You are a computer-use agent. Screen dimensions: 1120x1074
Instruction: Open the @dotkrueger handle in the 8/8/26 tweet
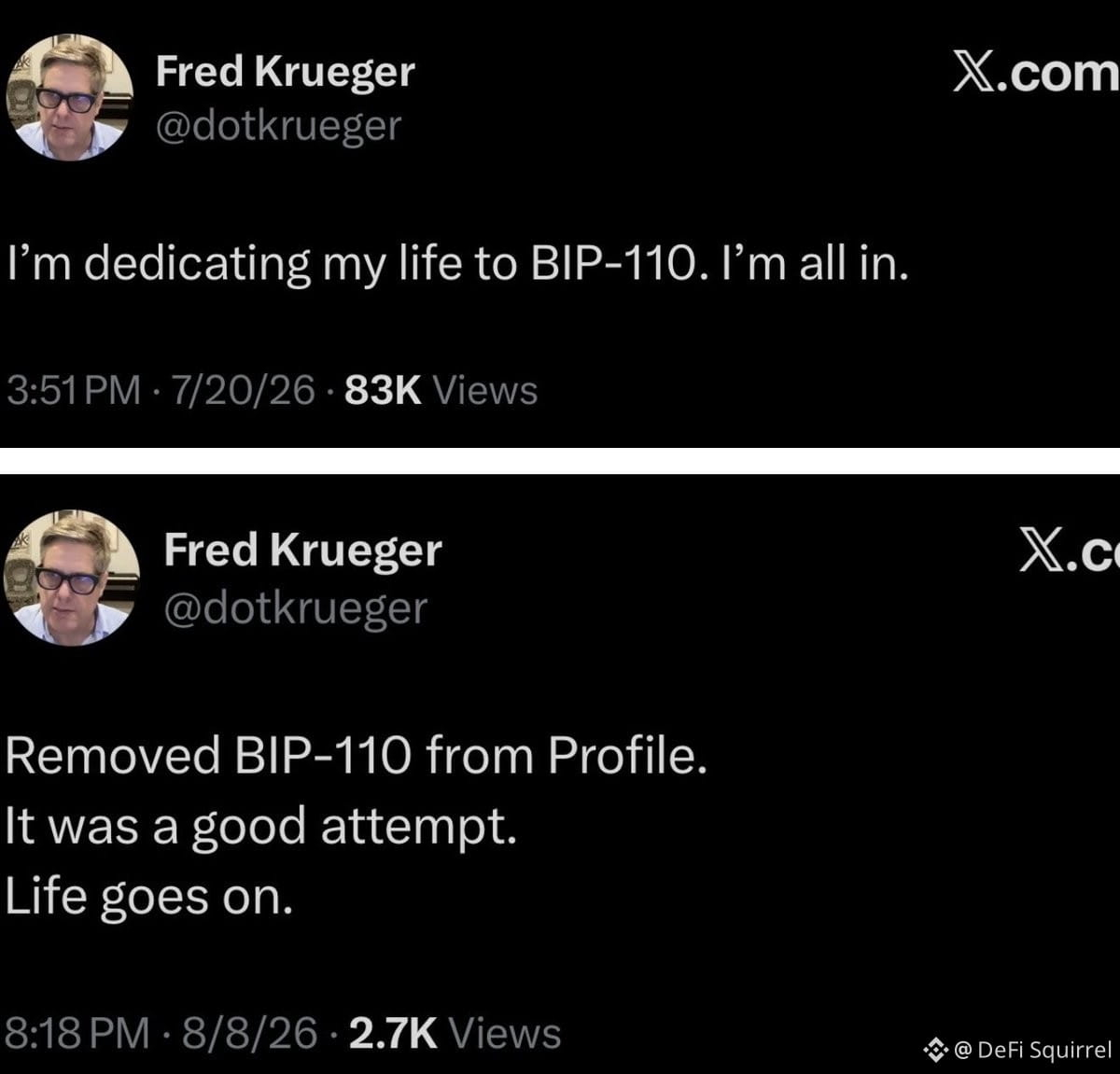pyautogui.click(x=295, y=608)
